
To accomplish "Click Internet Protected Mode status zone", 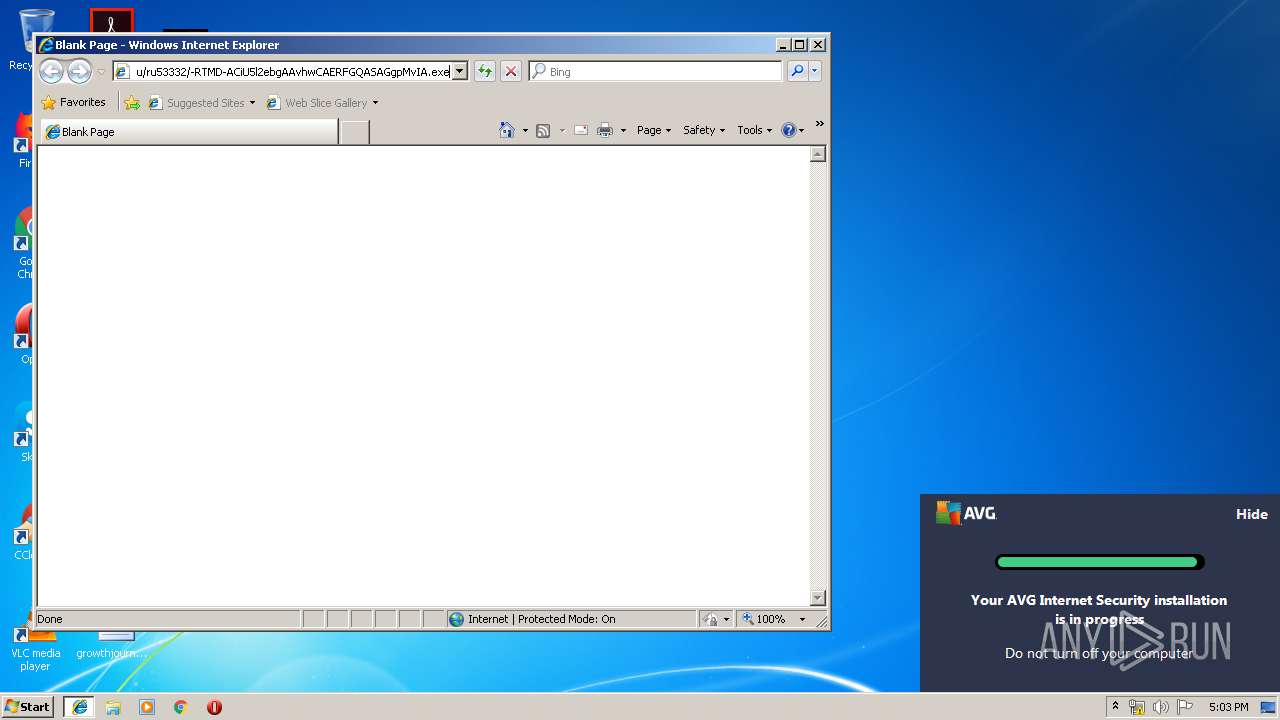I will point(571,619).
